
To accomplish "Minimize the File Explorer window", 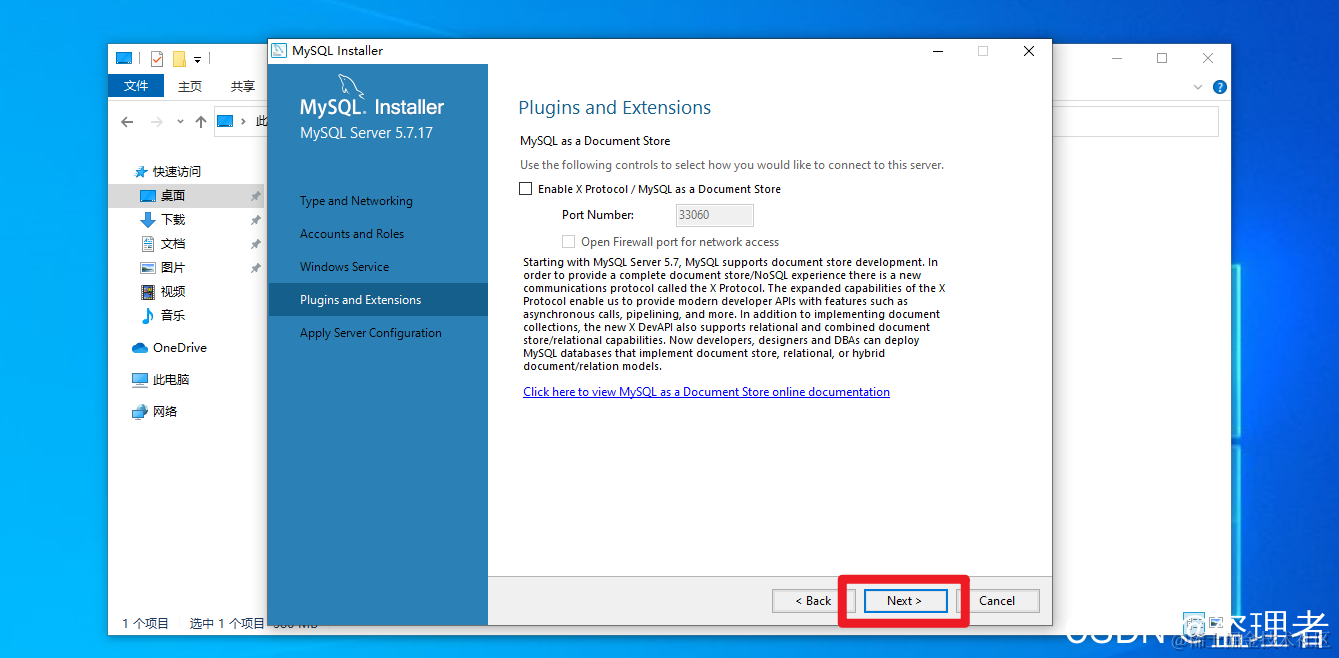I will pyautogui.click(x=1116, y=58).
